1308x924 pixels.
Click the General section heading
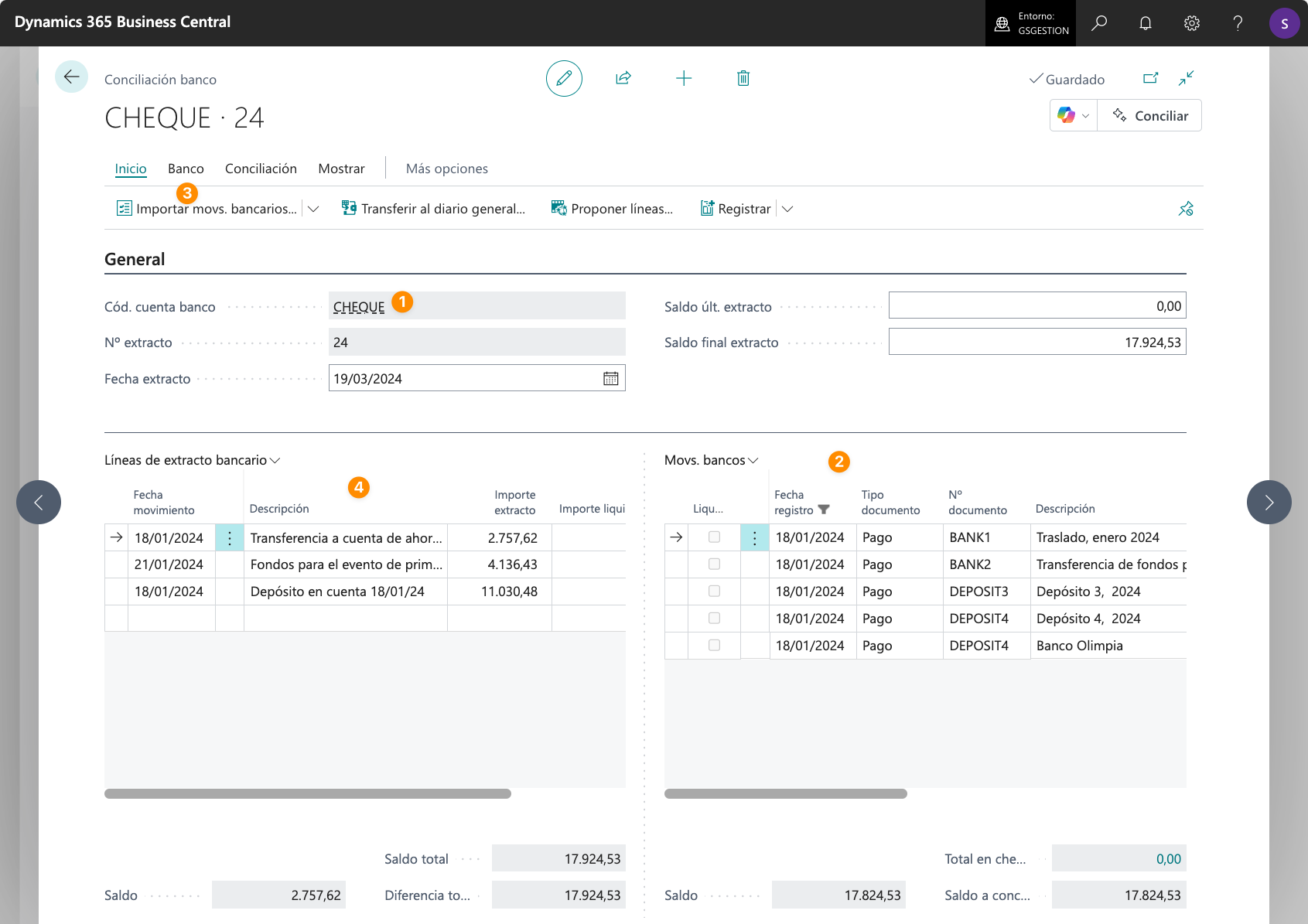(x=135, y=259)
